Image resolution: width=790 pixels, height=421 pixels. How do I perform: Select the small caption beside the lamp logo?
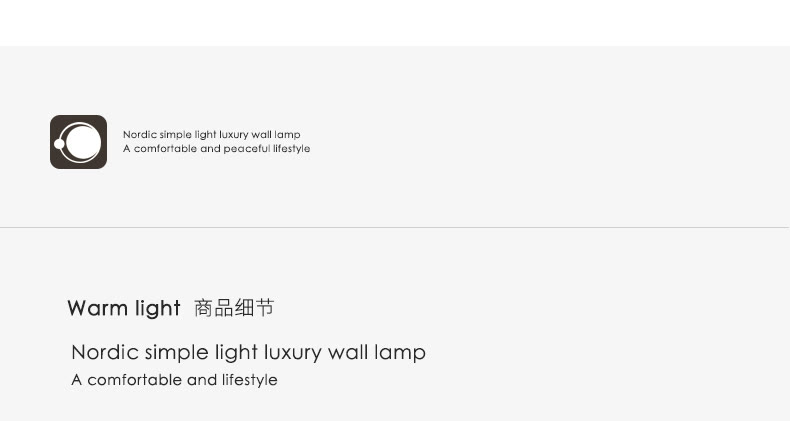(x=217, y=142)
